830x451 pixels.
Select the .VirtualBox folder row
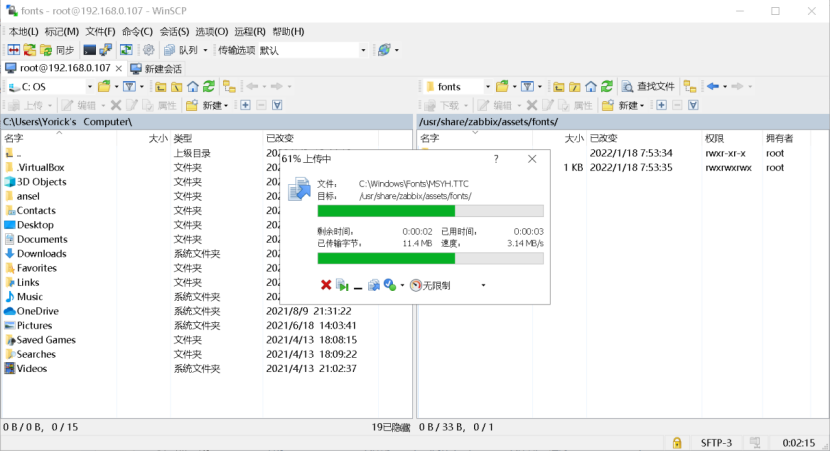tap(35, 167)
